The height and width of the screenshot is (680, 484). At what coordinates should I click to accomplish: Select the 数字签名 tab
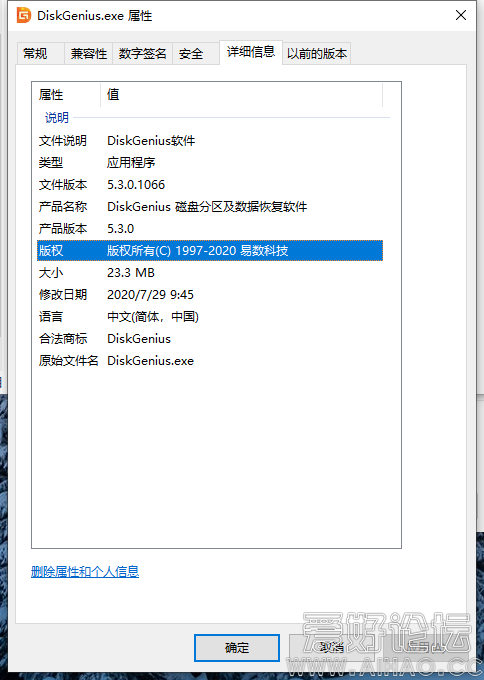(x=143, y=54)
